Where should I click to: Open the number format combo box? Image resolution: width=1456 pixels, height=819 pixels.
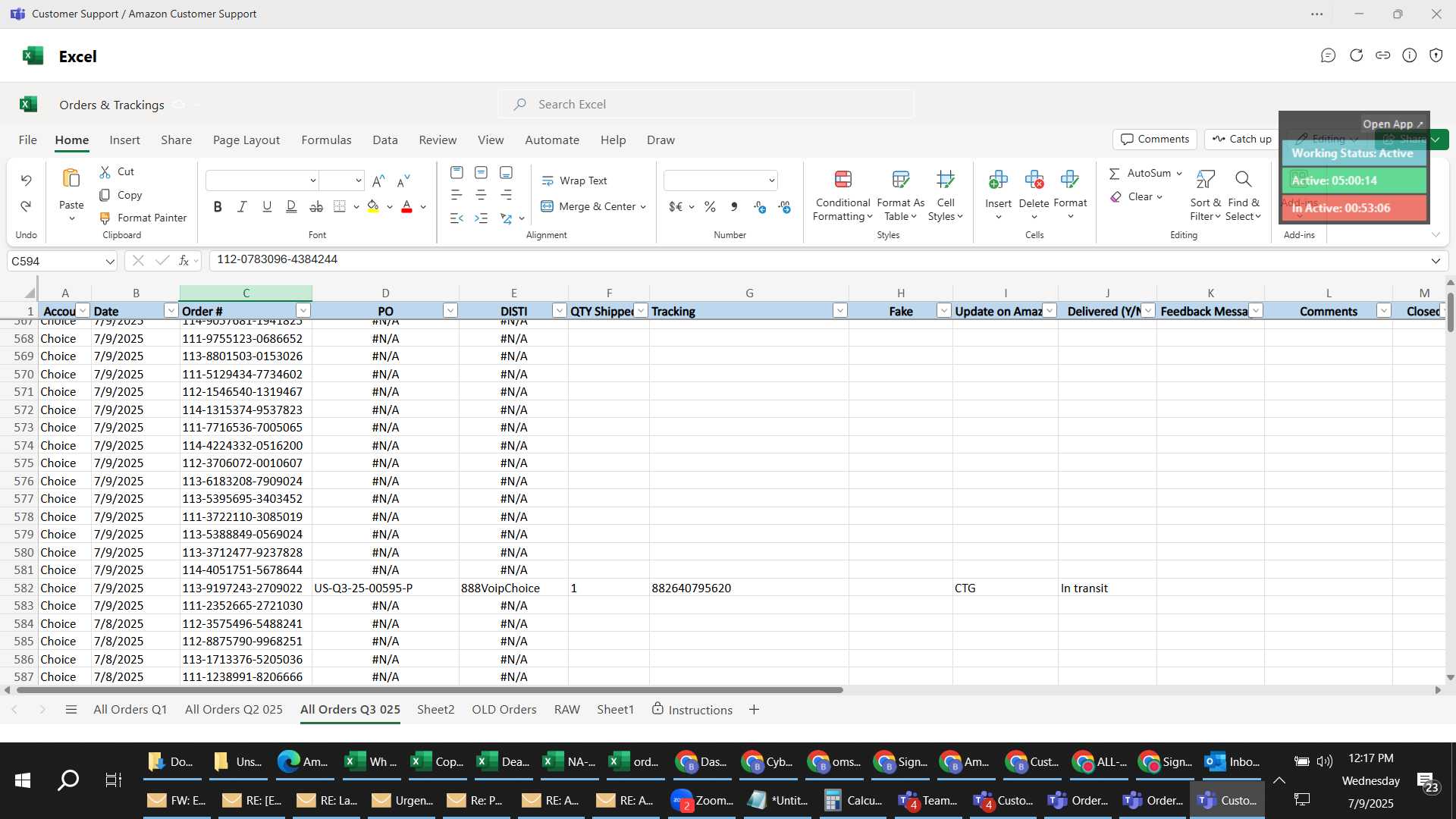click(720, 180)
